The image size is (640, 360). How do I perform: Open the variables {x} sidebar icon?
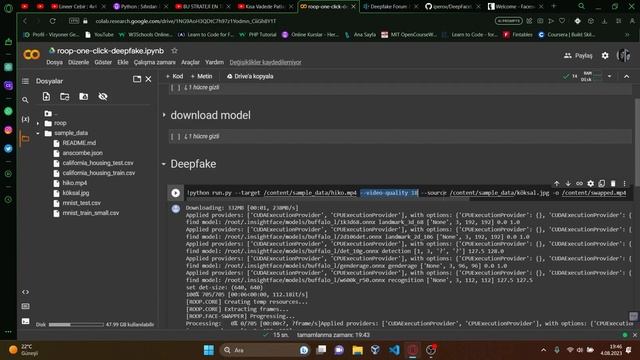[25, 119]
